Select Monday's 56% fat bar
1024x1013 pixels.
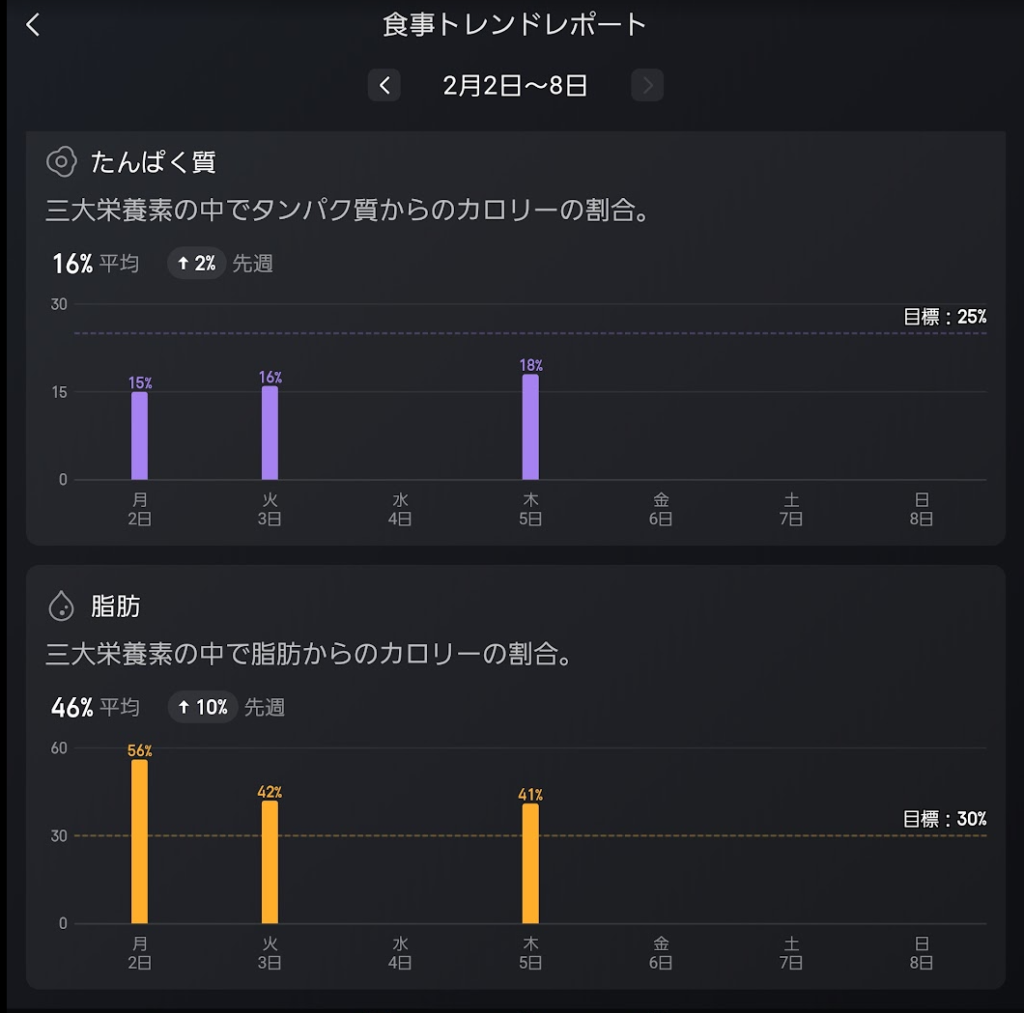pyautogui.click(x=139, y=842)
